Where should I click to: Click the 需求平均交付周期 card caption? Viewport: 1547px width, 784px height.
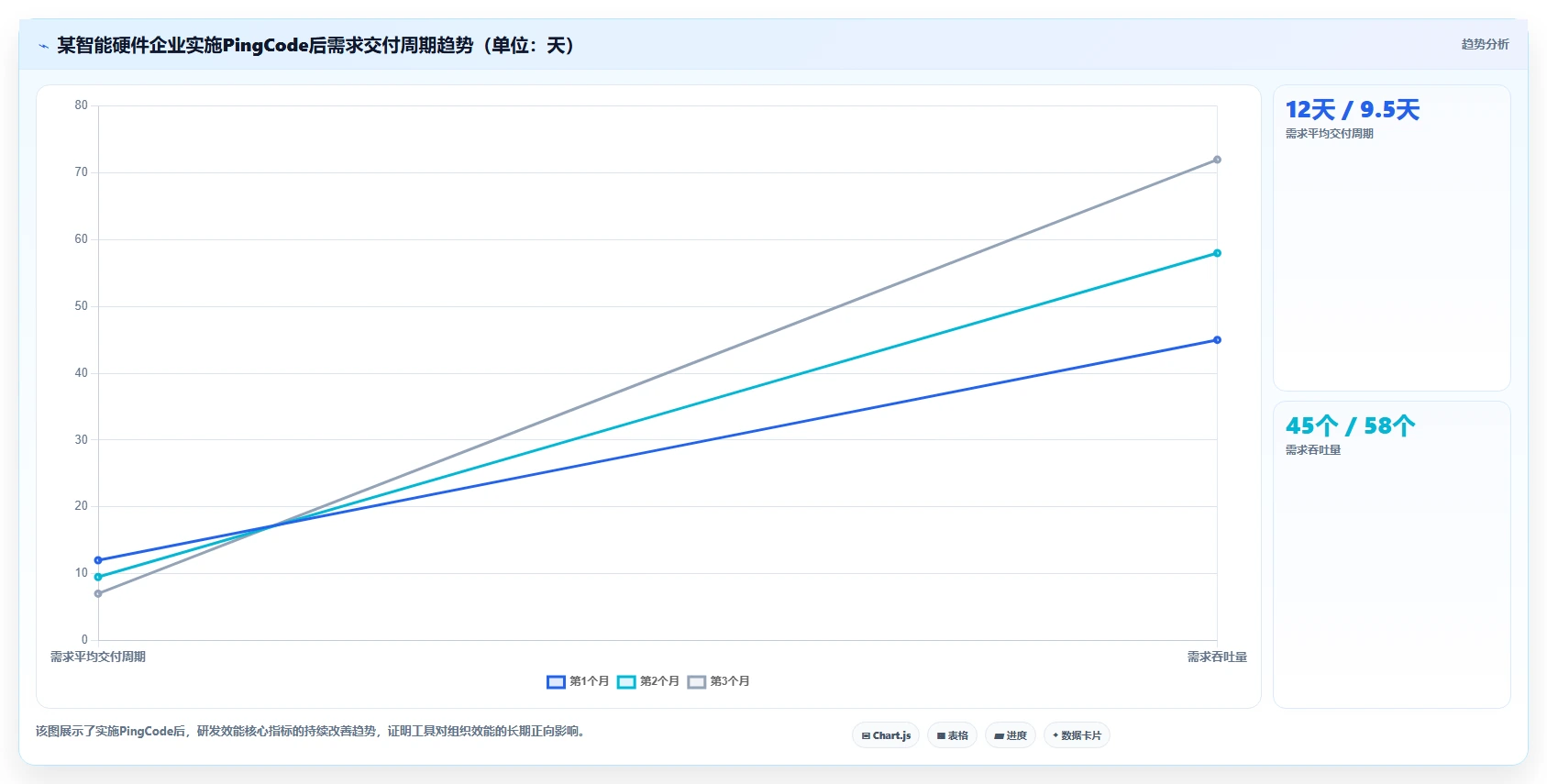coord(1330,133)
